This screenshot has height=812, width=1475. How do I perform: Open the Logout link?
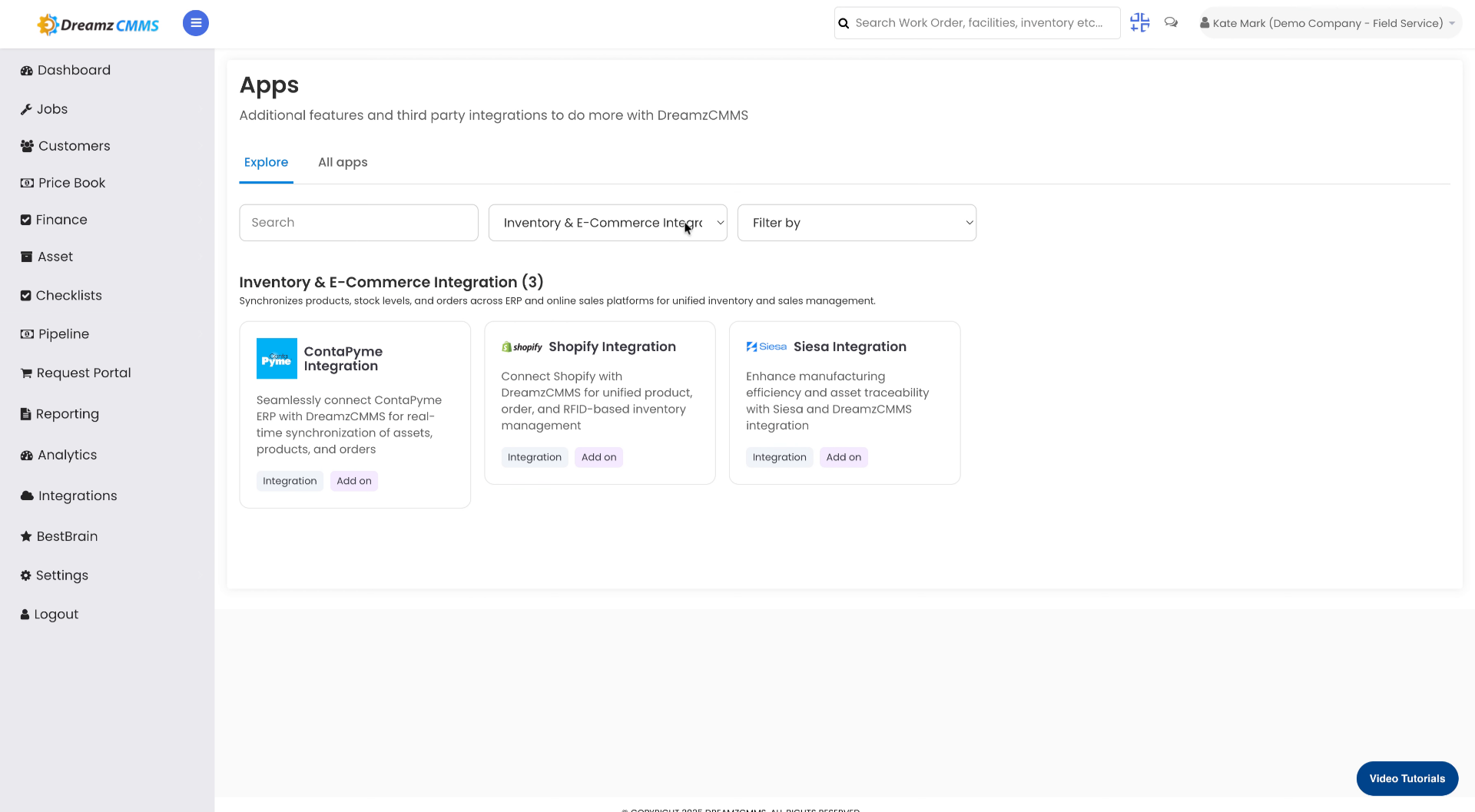48,614
